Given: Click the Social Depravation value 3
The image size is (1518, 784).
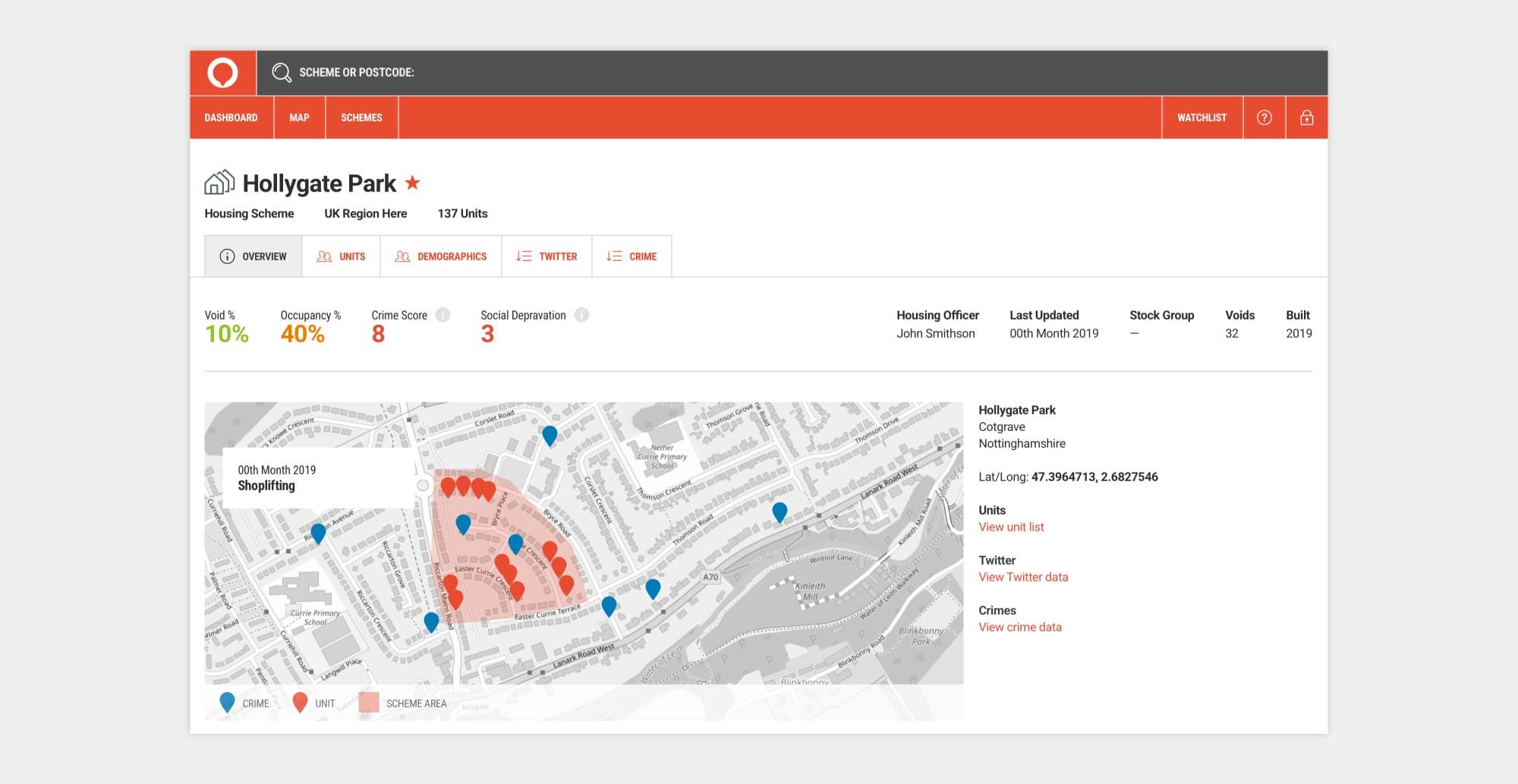Looking at the screenshot, I should [487, 334].
